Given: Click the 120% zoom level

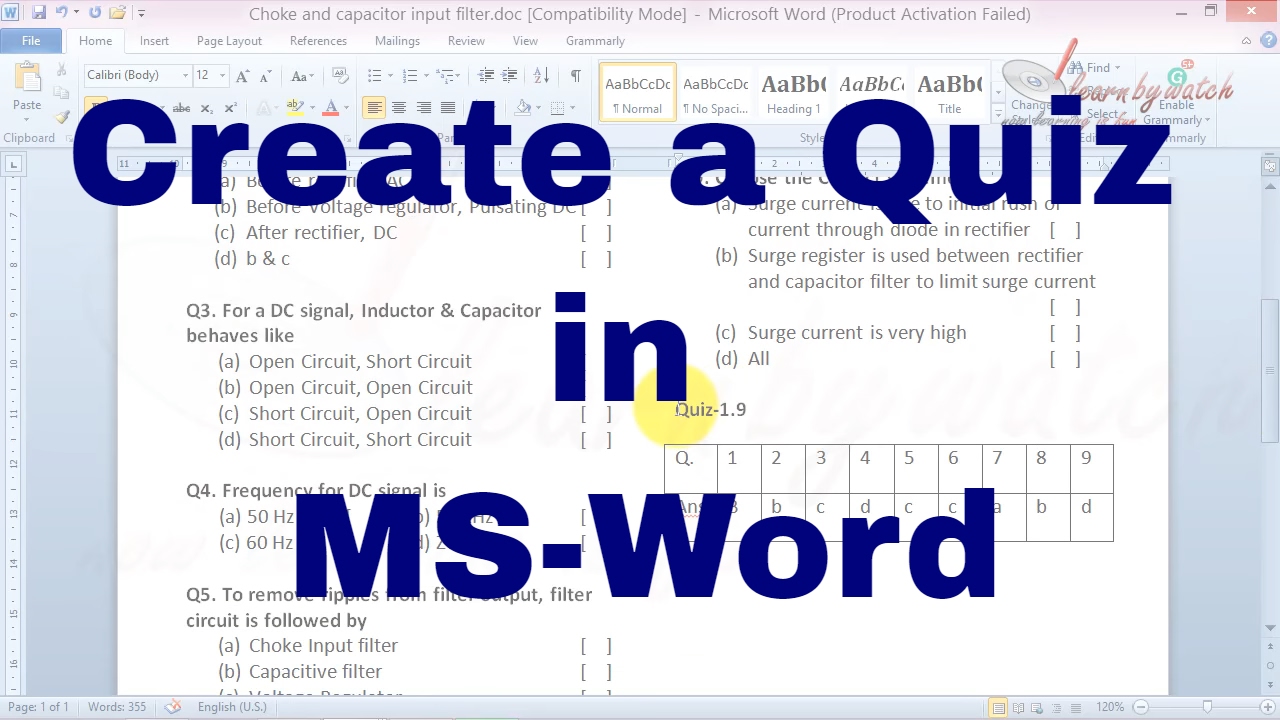Looking at the screenshot, I should (x=1110, y=707).
